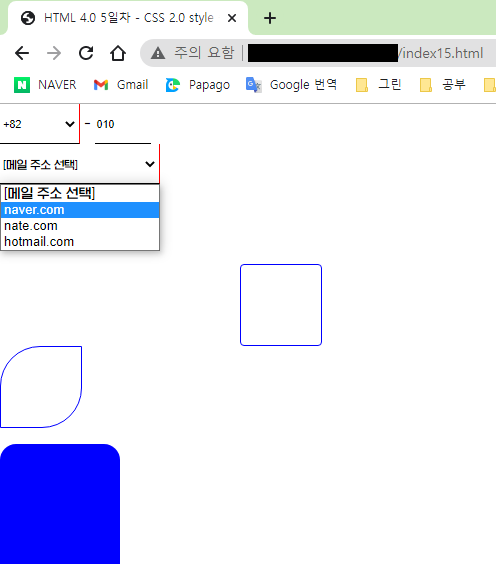Screen dimensions: 496x569
Task: Click the blue outlined rounded square
Action: coord(281,305)
